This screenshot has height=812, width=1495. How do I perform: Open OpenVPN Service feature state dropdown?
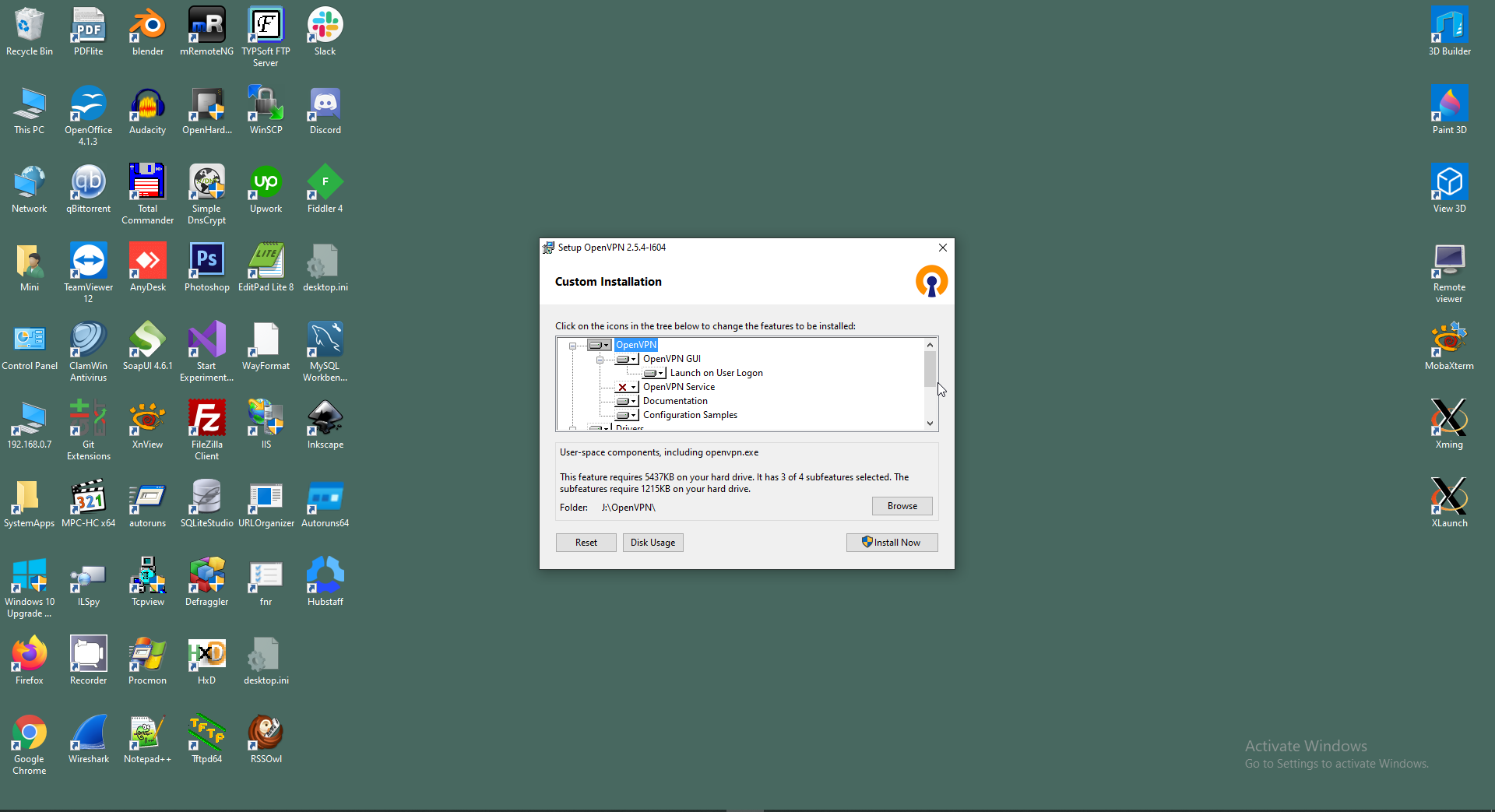tap(627, 387)
